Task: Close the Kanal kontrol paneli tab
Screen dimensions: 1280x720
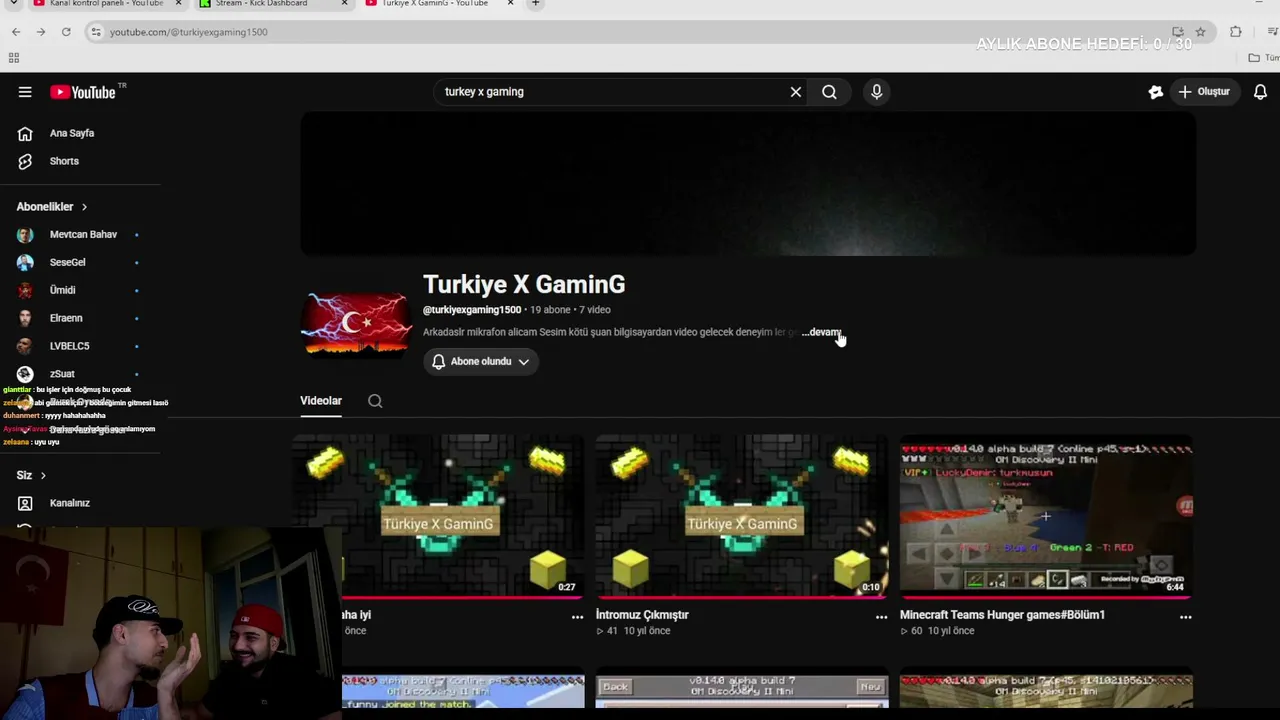Action: [179, 4]
